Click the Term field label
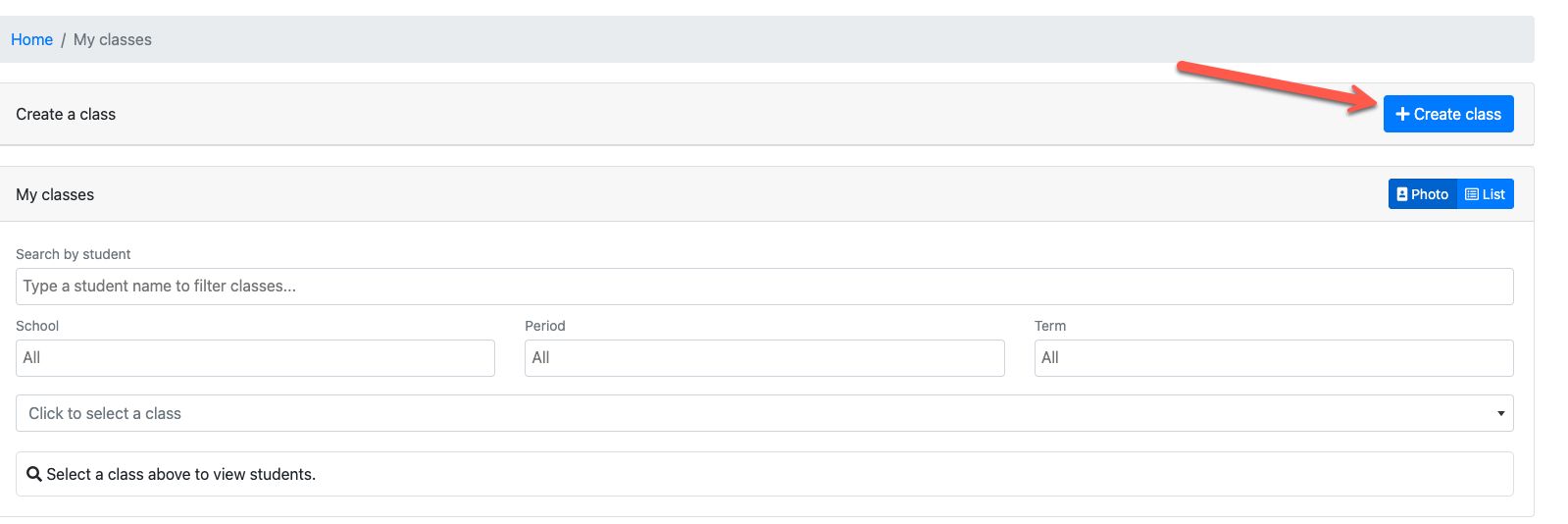1568x524 pixels. (1049, 326)
